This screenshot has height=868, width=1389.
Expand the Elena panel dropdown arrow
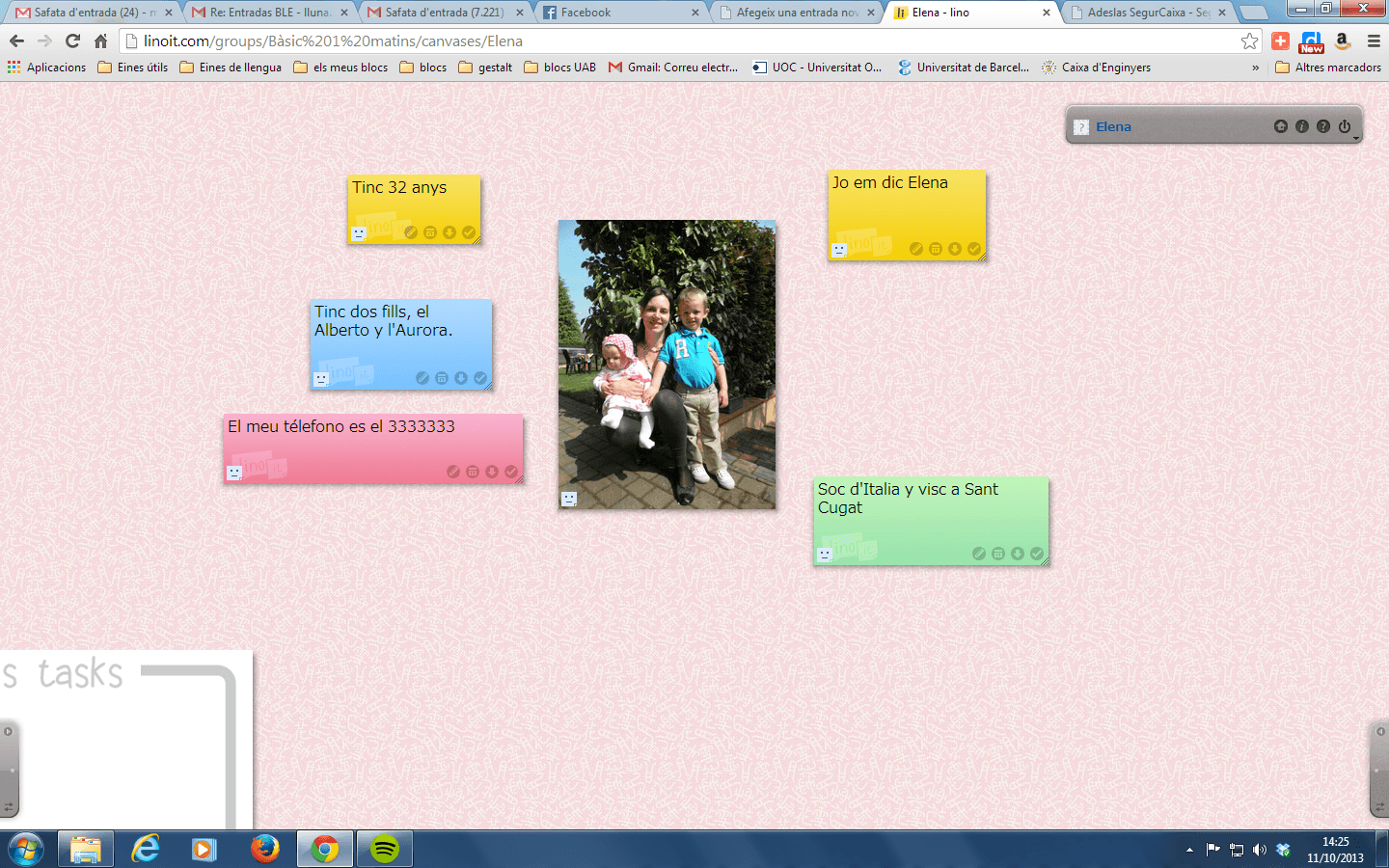pyautogui.click(x=1356, y=139)
